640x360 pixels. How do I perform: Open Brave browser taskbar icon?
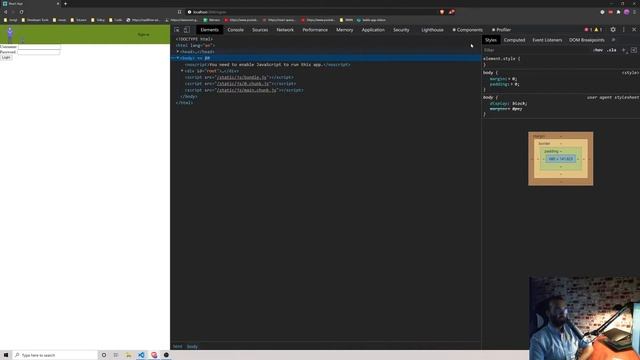pos(154,355)
